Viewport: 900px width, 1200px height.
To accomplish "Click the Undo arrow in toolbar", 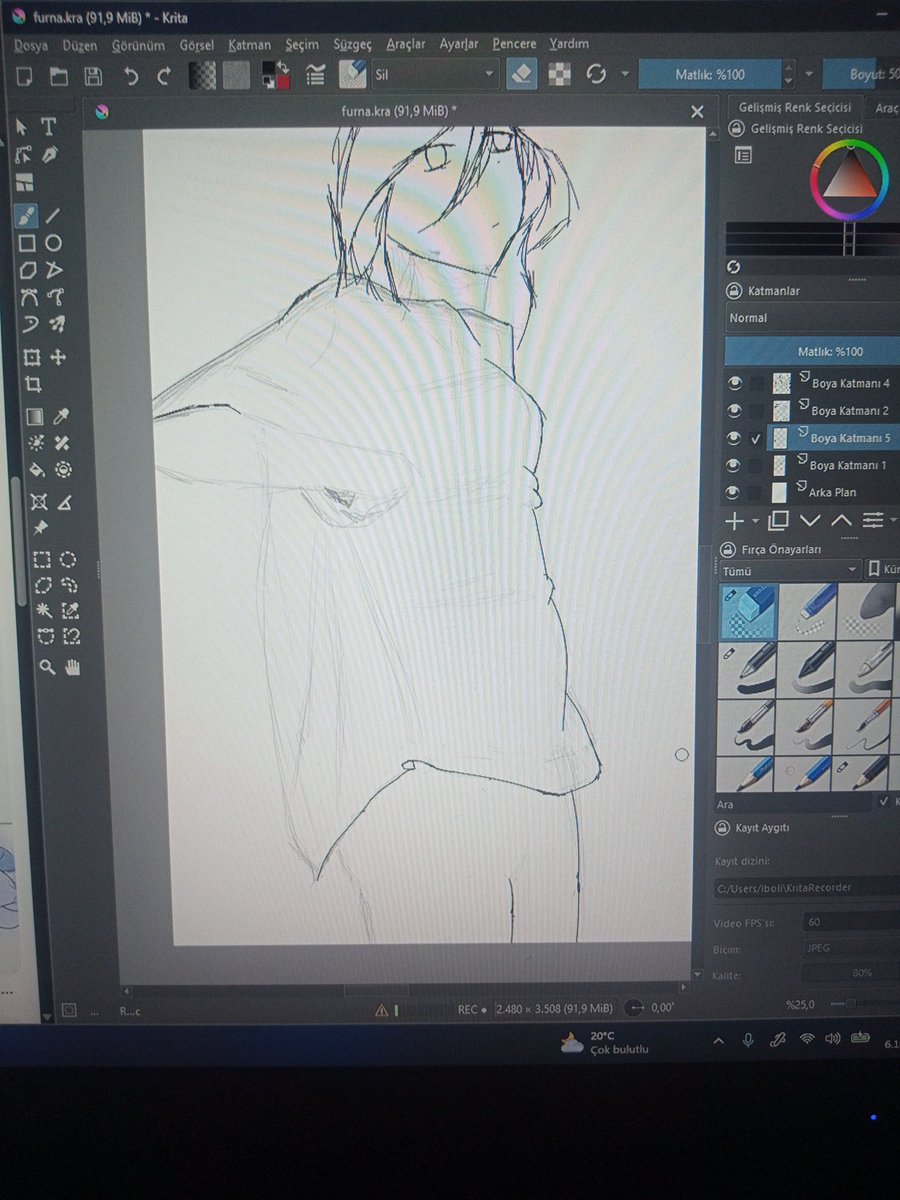I will [130, 76].
